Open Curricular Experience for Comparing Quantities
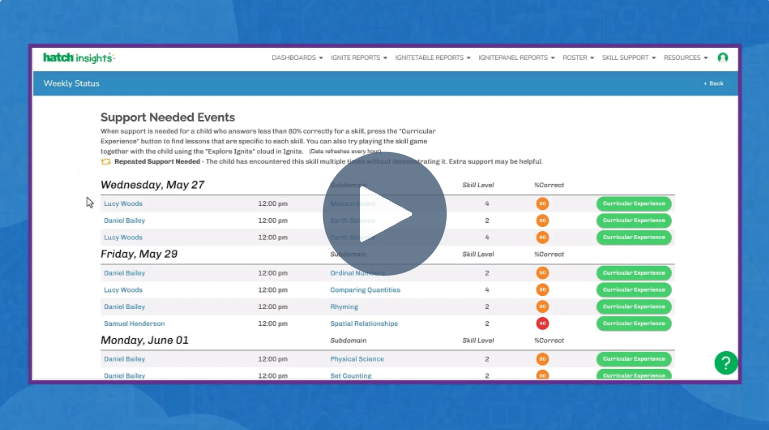769x430 pixels. click(x=634, y=290)
